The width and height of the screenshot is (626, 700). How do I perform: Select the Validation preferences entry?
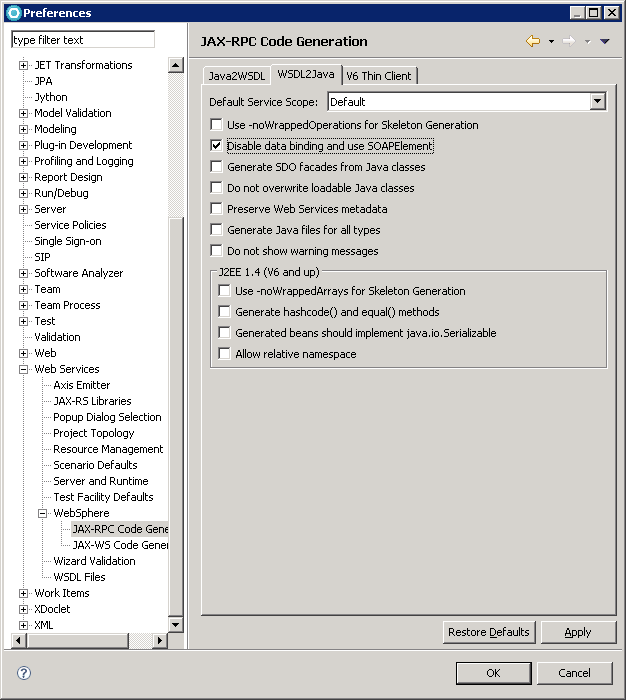(x=58, y=337)
